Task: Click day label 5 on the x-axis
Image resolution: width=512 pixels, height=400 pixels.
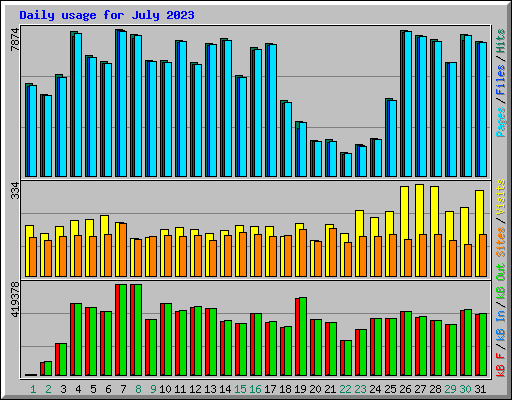Action: point(93,389)
